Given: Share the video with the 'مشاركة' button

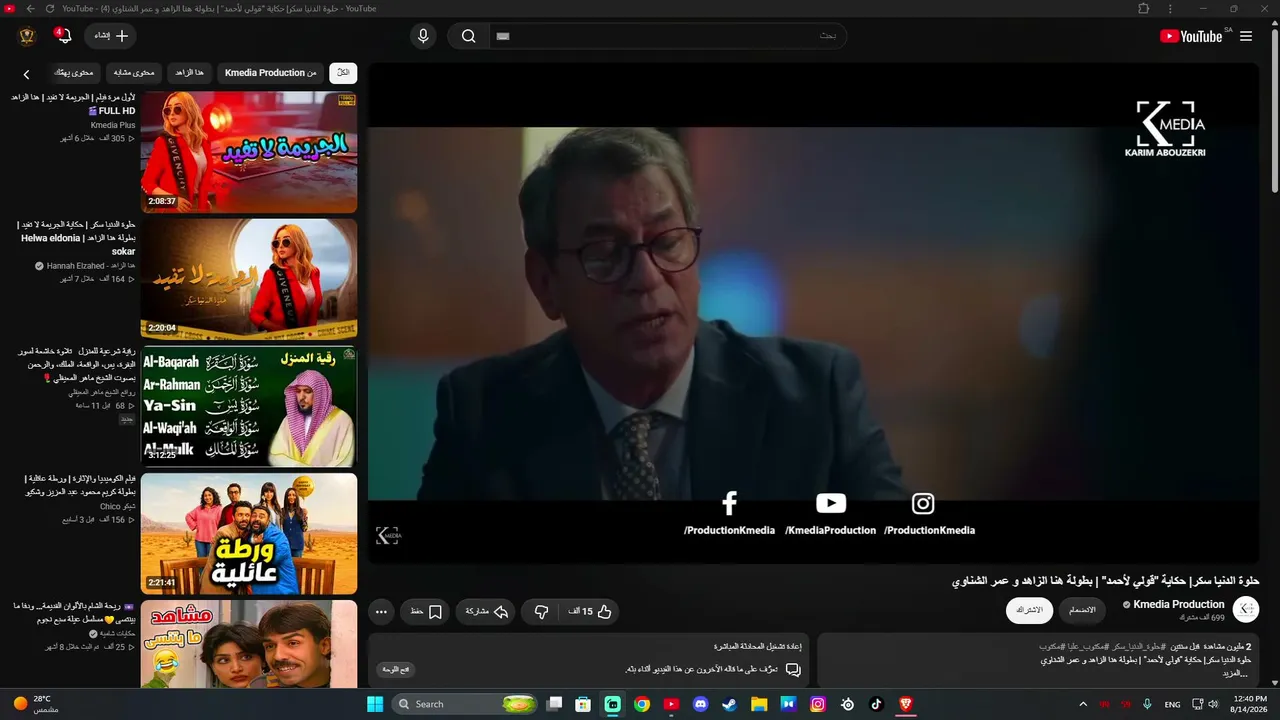Looking at the screenshot, I should [x=486, y=611].
